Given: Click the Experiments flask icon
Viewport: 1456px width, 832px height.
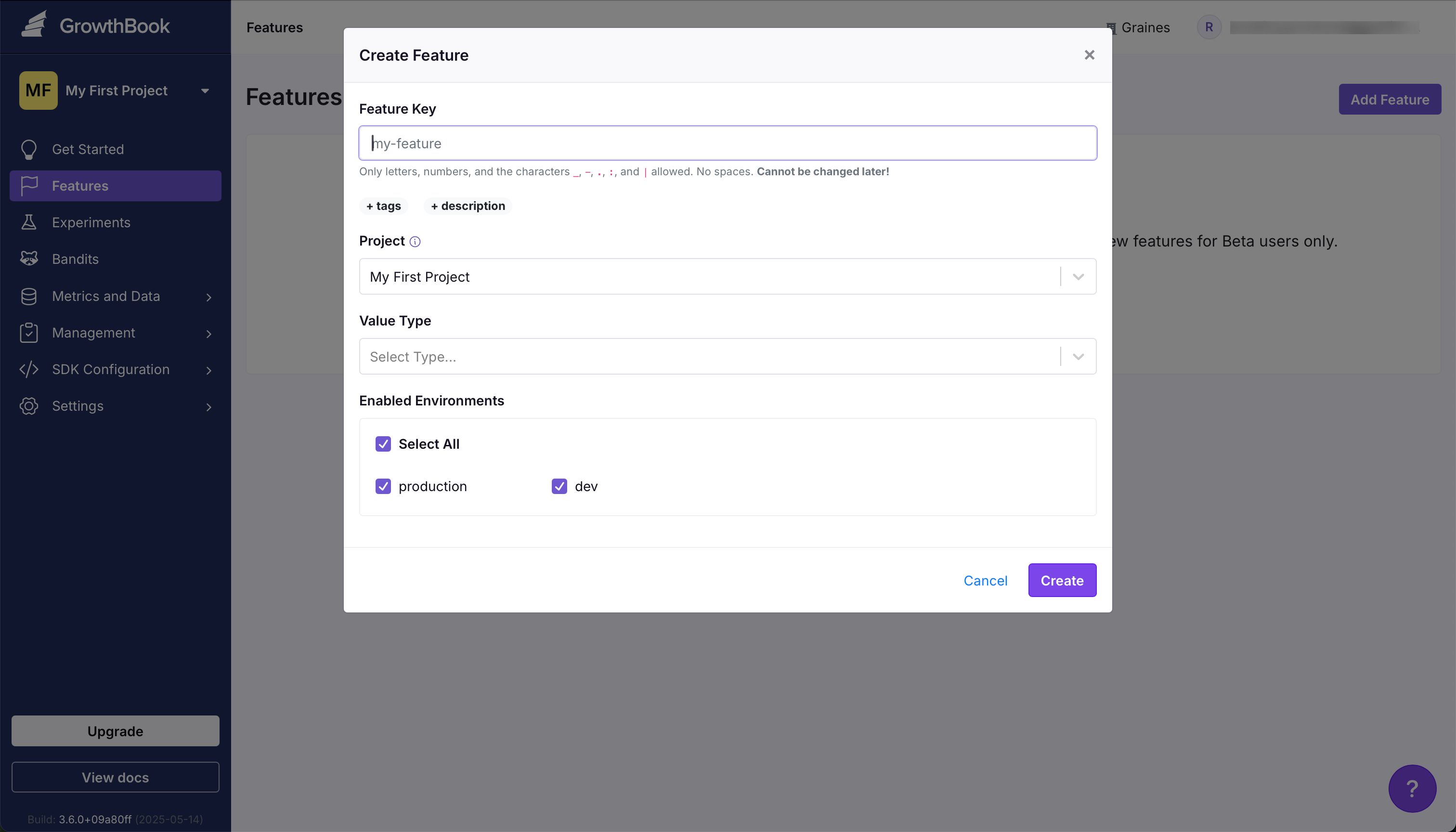Looking at the screenshot, I should (28, 222).
